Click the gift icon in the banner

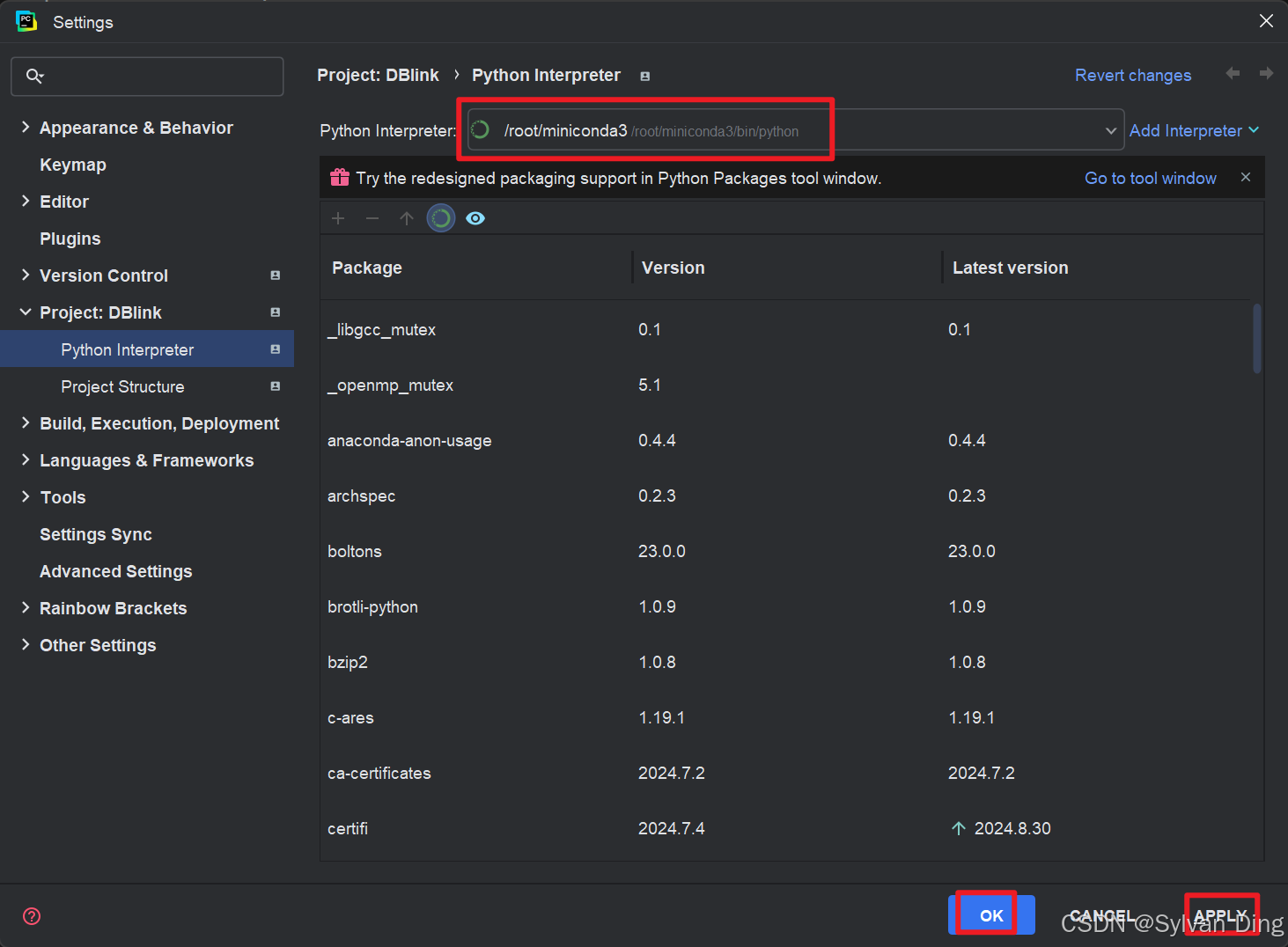pyautogui.click(x=340, y=178)
